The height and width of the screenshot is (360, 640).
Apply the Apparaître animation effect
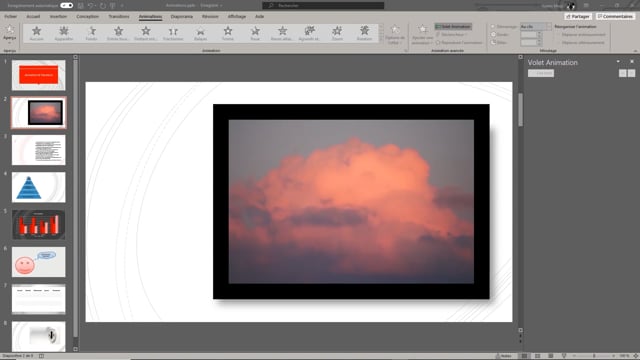tap(64, 33)
